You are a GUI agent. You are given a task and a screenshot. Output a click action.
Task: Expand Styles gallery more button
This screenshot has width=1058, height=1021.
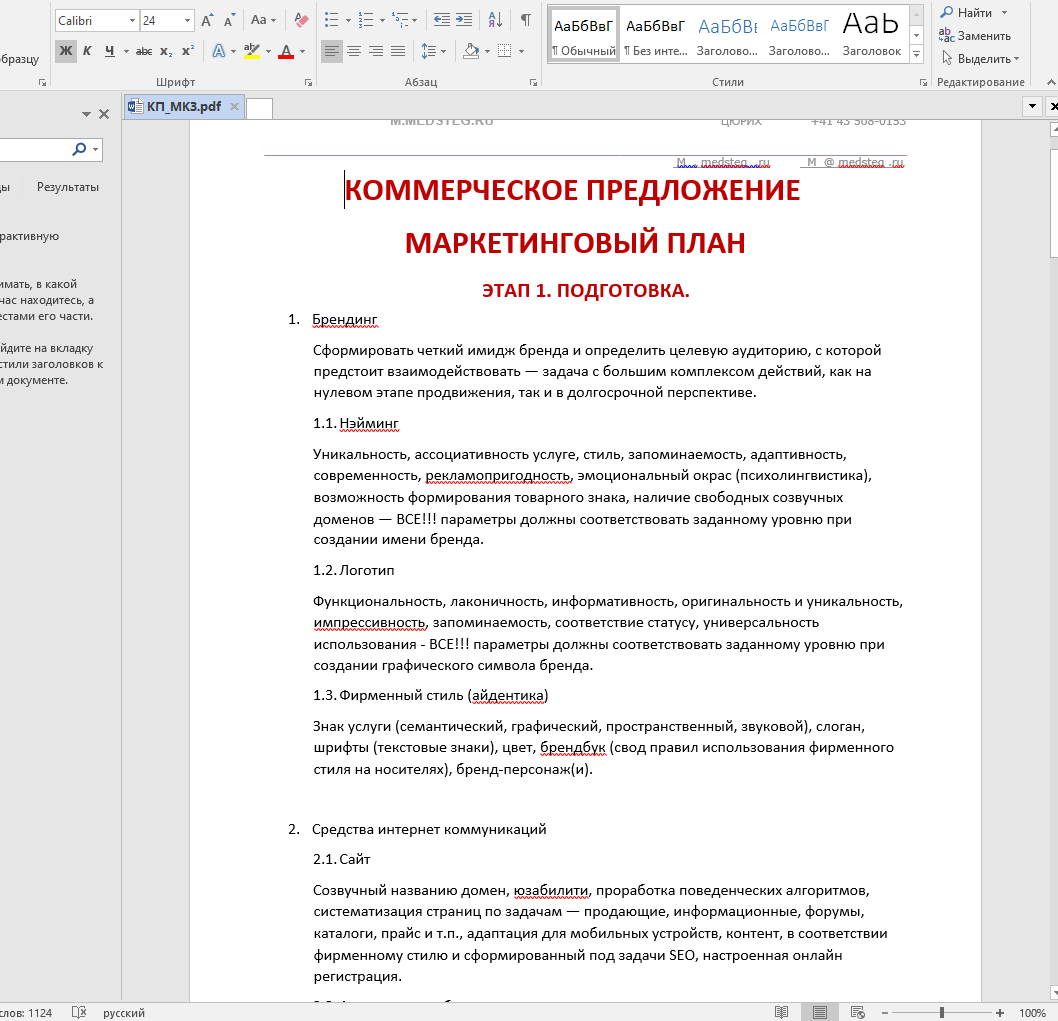pyautogui.click(x=916, y=53)
